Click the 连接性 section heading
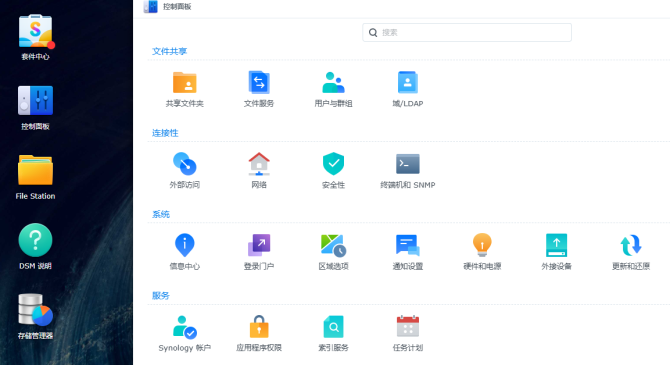This screenshot has height=365, width=670. [165, 133]
